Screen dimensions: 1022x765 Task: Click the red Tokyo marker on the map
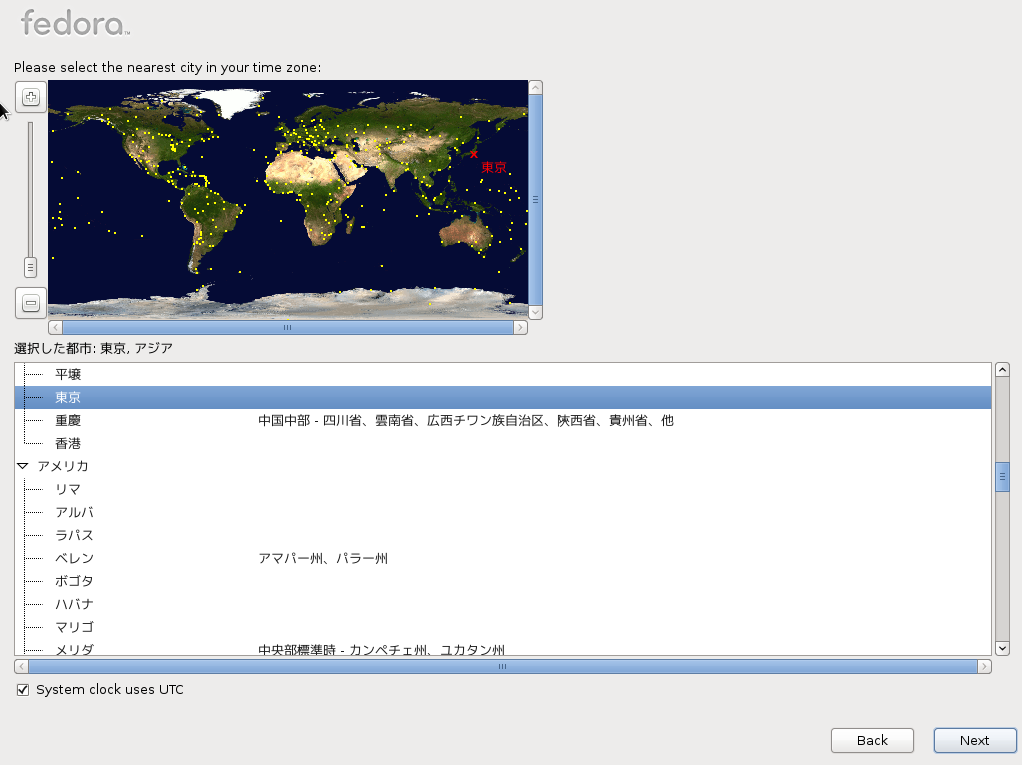point(474,154)
